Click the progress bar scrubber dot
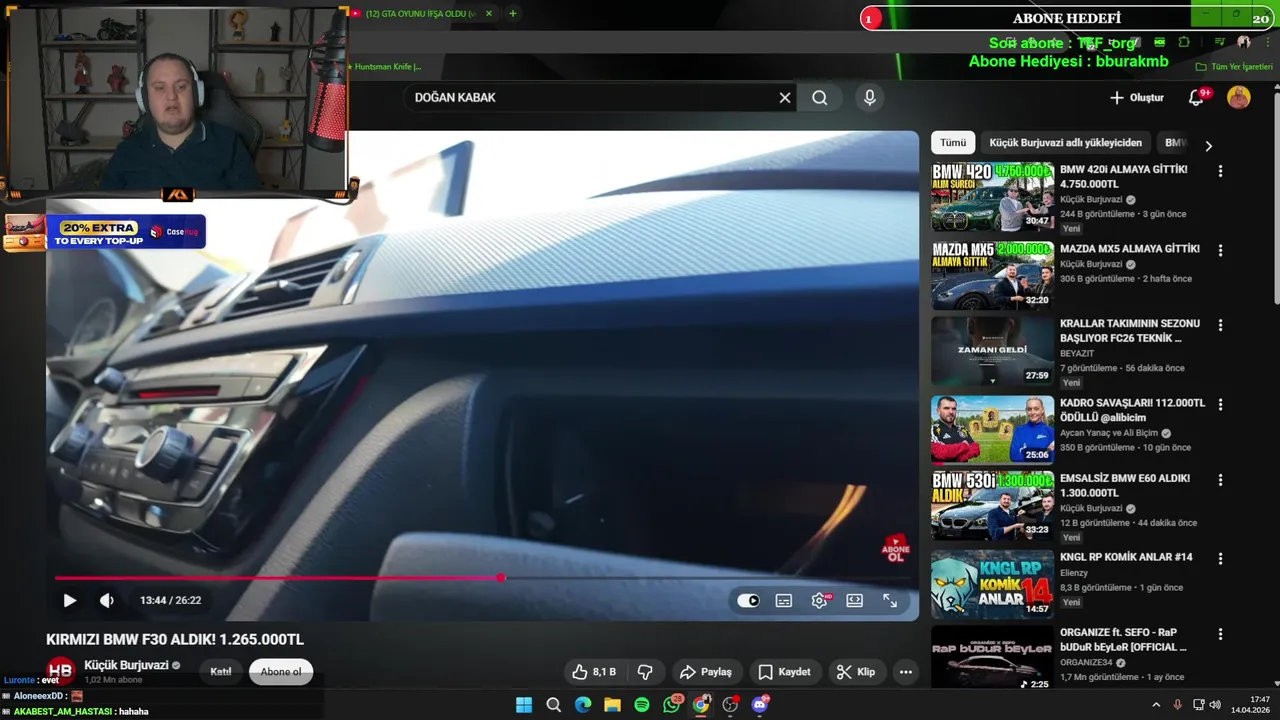 point(501,578)
